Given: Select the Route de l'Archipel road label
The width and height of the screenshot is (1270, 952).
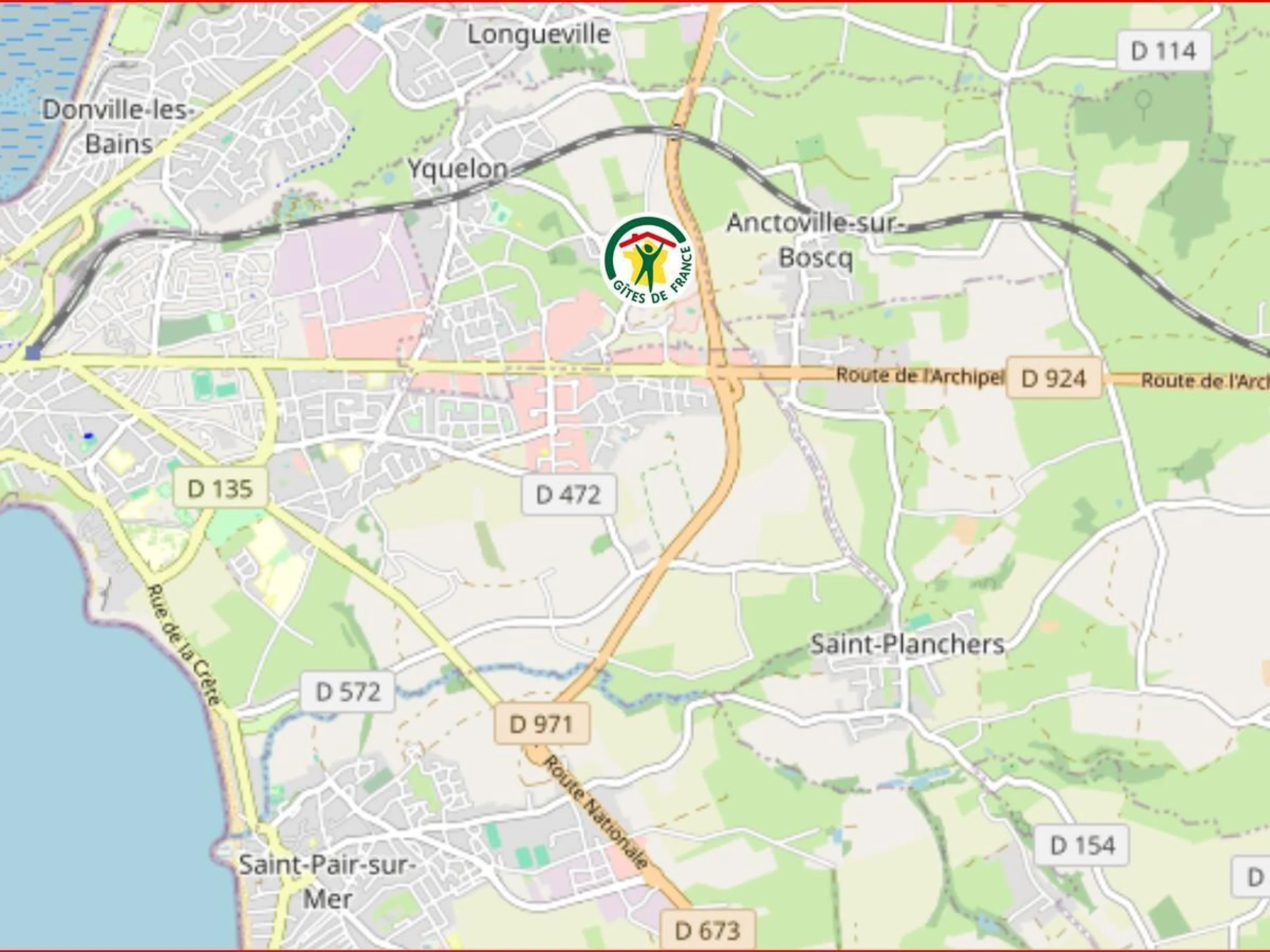Looking at the screenshot, I should [920, 376].
